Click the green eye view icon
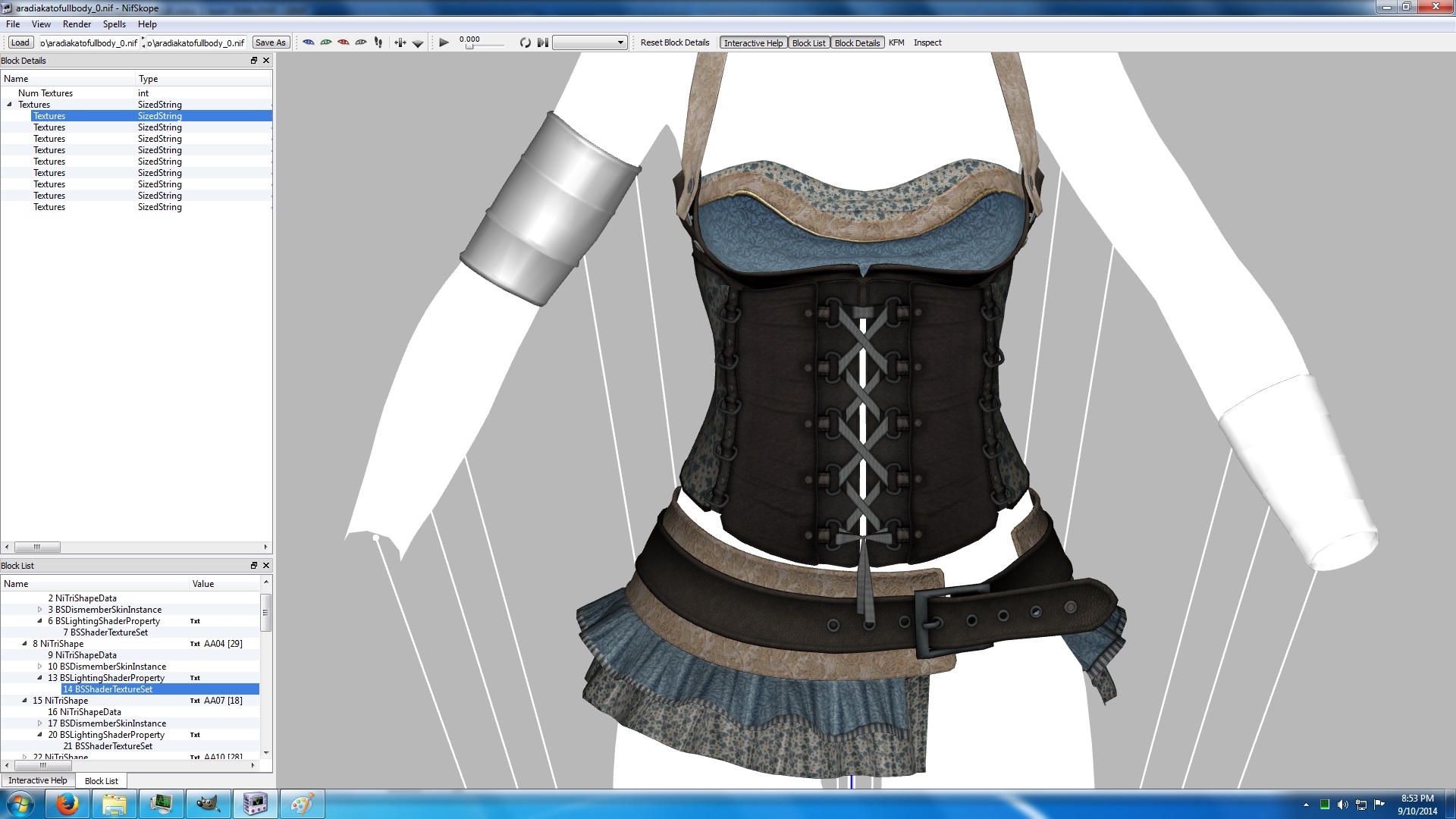The height and width of the screenshot is (819, 1456). point(326,42)
